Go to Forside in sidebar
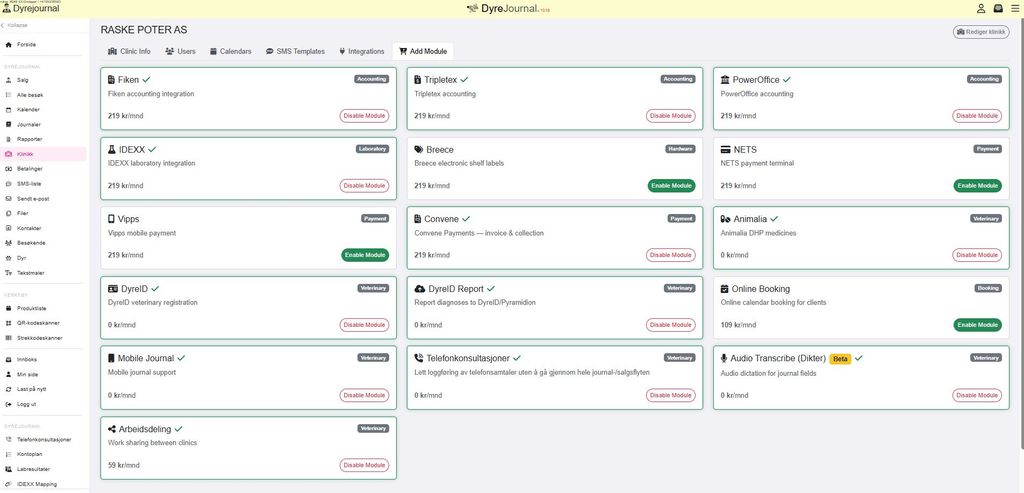This screenshot has width=1024, height=493. pos(44,44)
